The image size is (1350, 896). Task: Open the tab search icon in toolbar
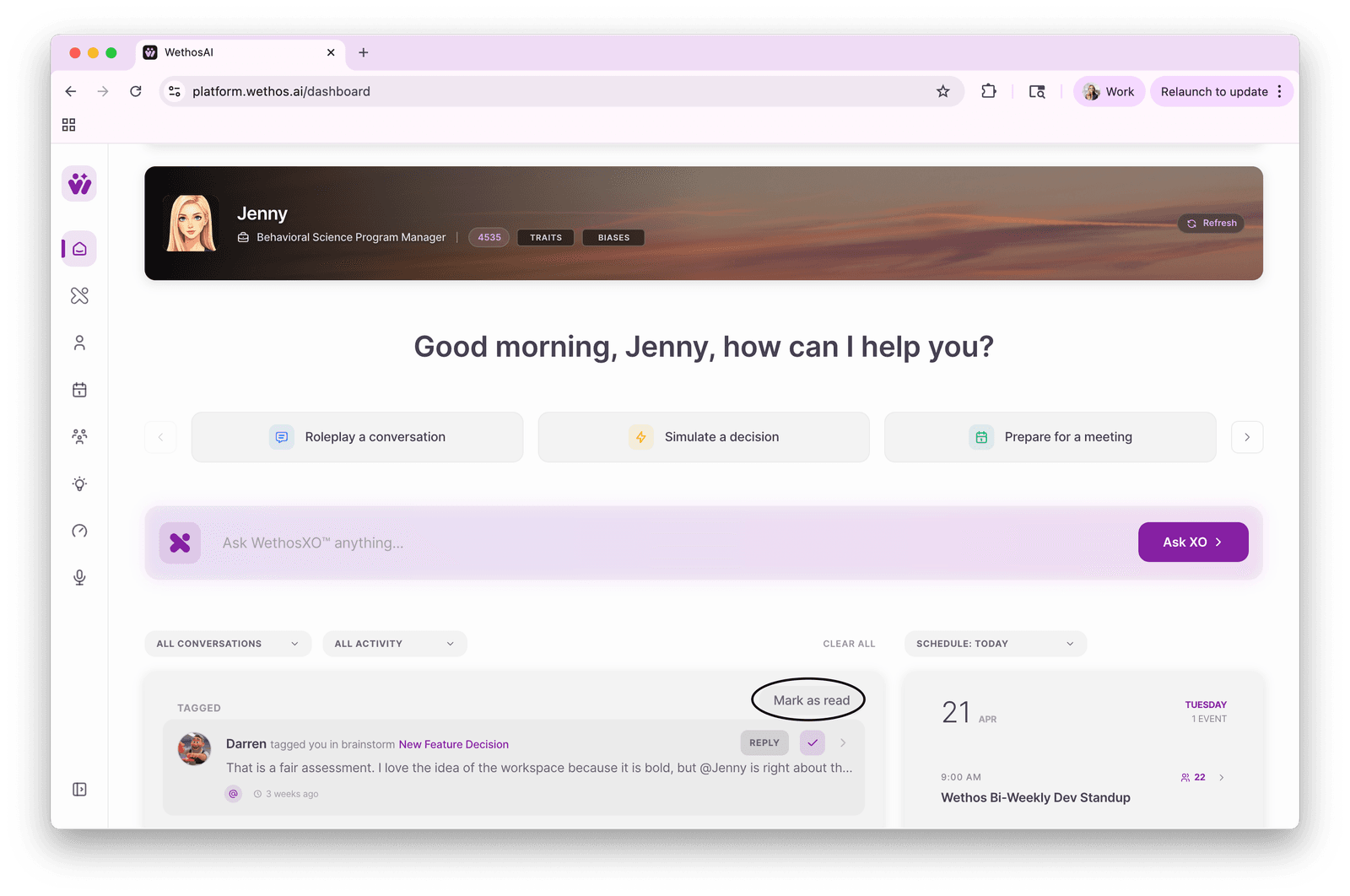click(1037, 91)
